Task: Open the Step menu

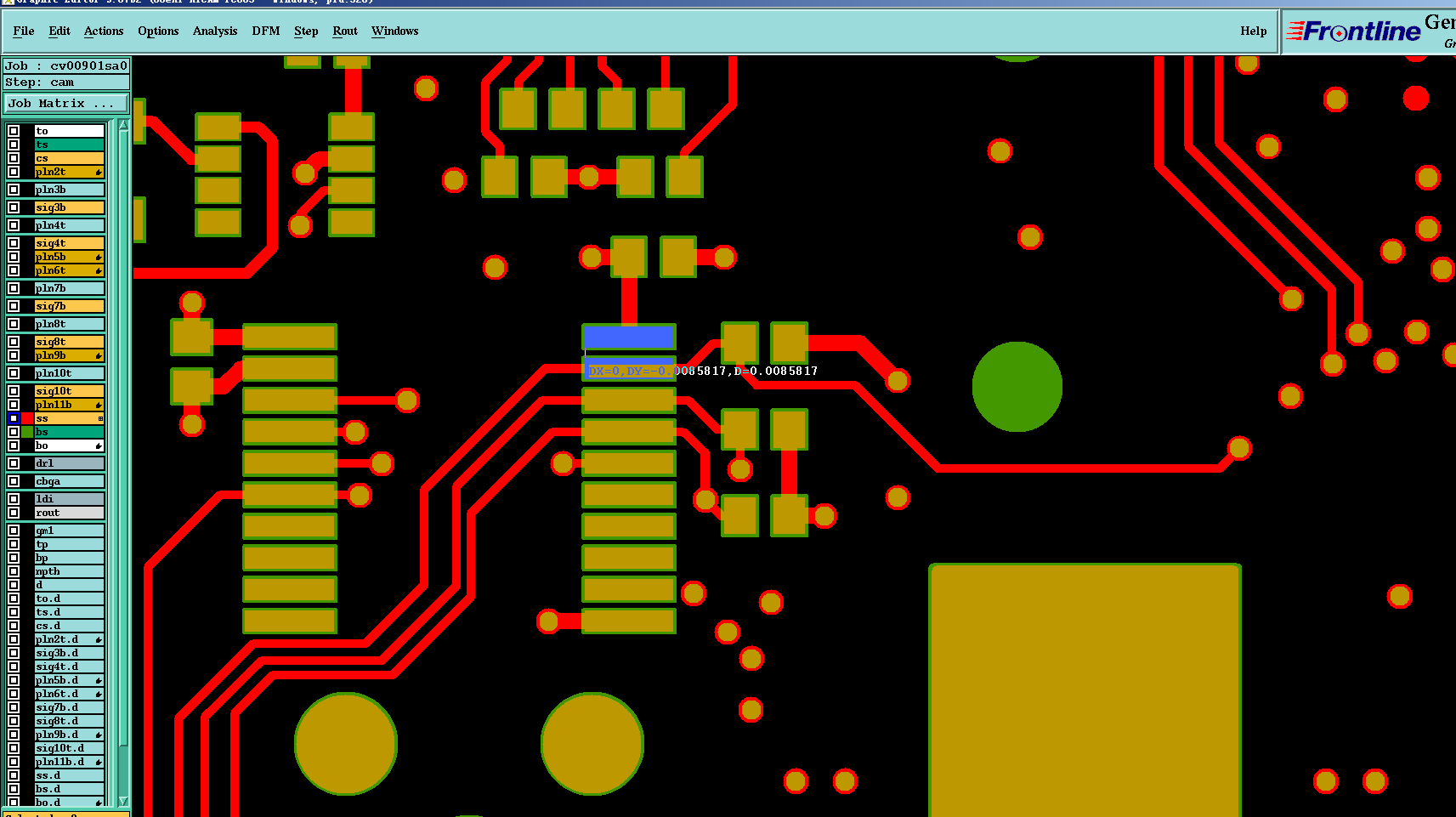Action: pyautogui.click(x=306, y=31)
